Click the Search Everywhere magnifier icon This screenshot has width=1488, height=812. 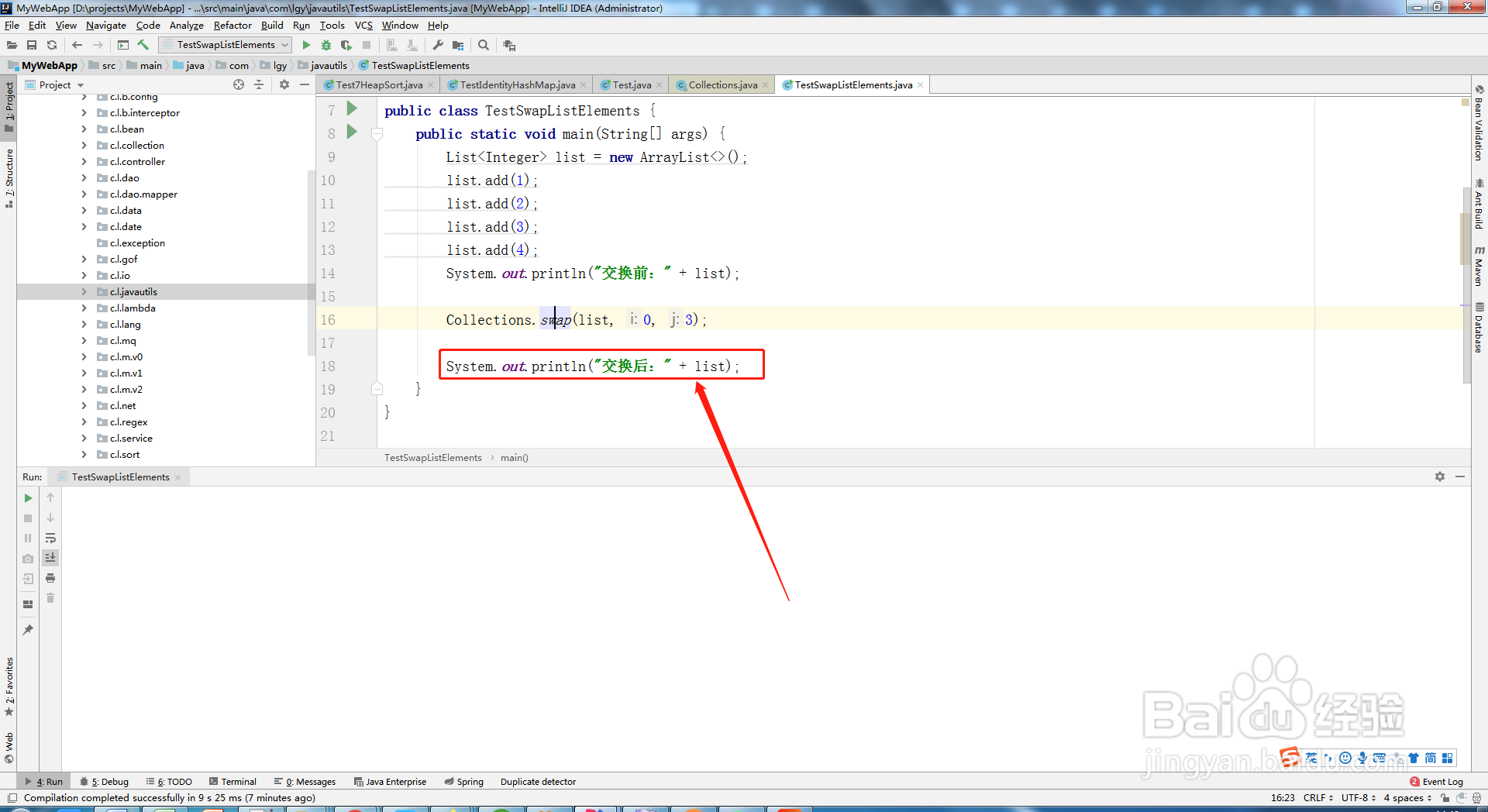pos(484,45)
